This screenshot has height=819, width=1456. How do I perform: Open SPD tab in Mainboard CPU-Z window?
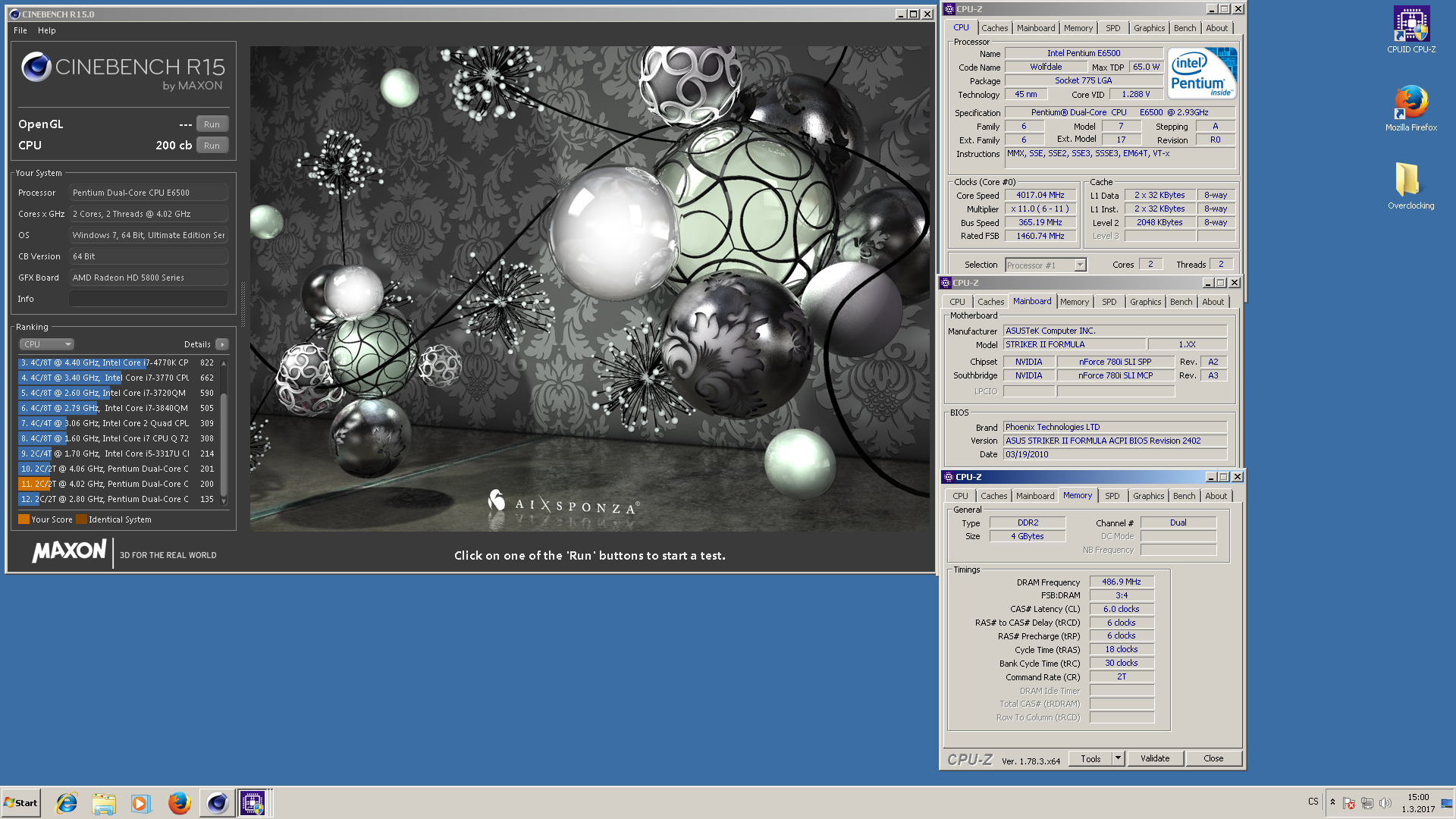click(x=1109, y=302)
